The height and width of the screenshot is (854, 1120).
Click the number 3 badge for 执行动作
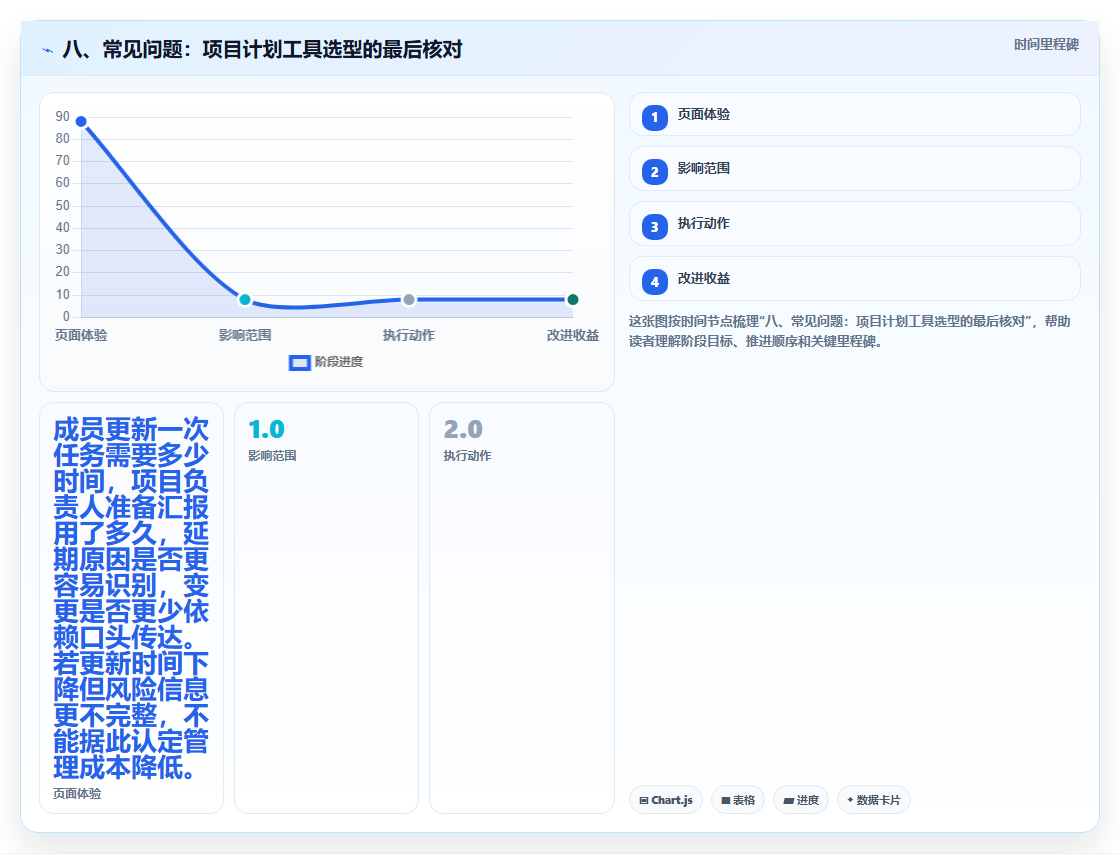654,226
